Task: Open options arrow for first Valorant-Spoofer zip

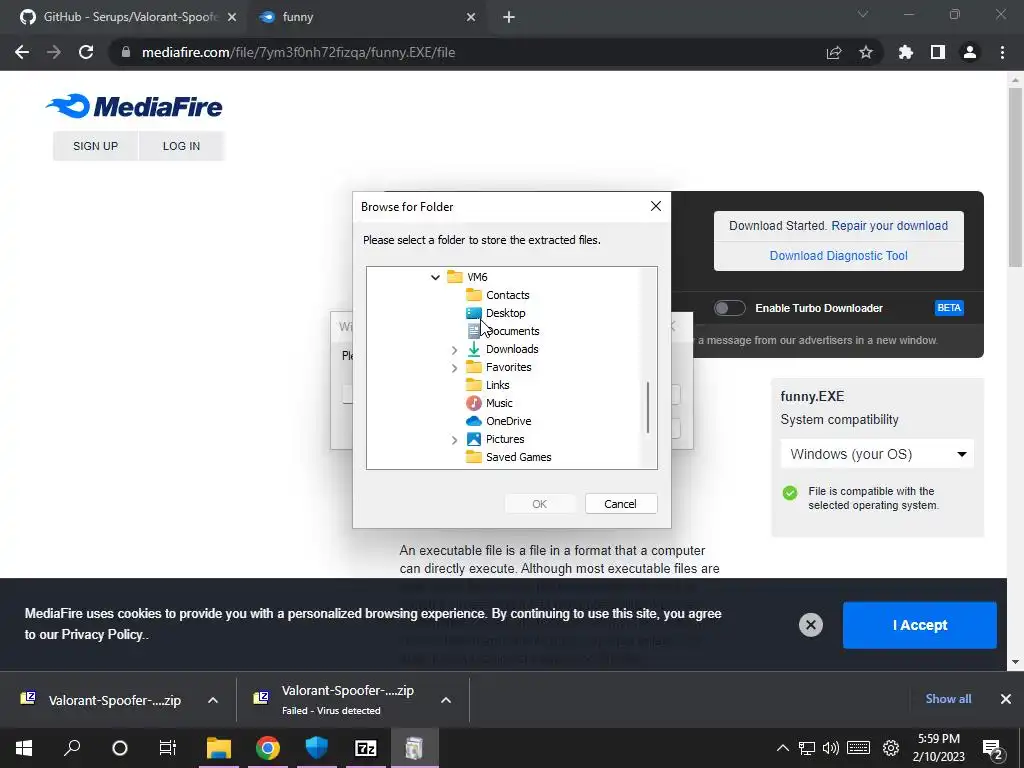Action: point(213,700)
